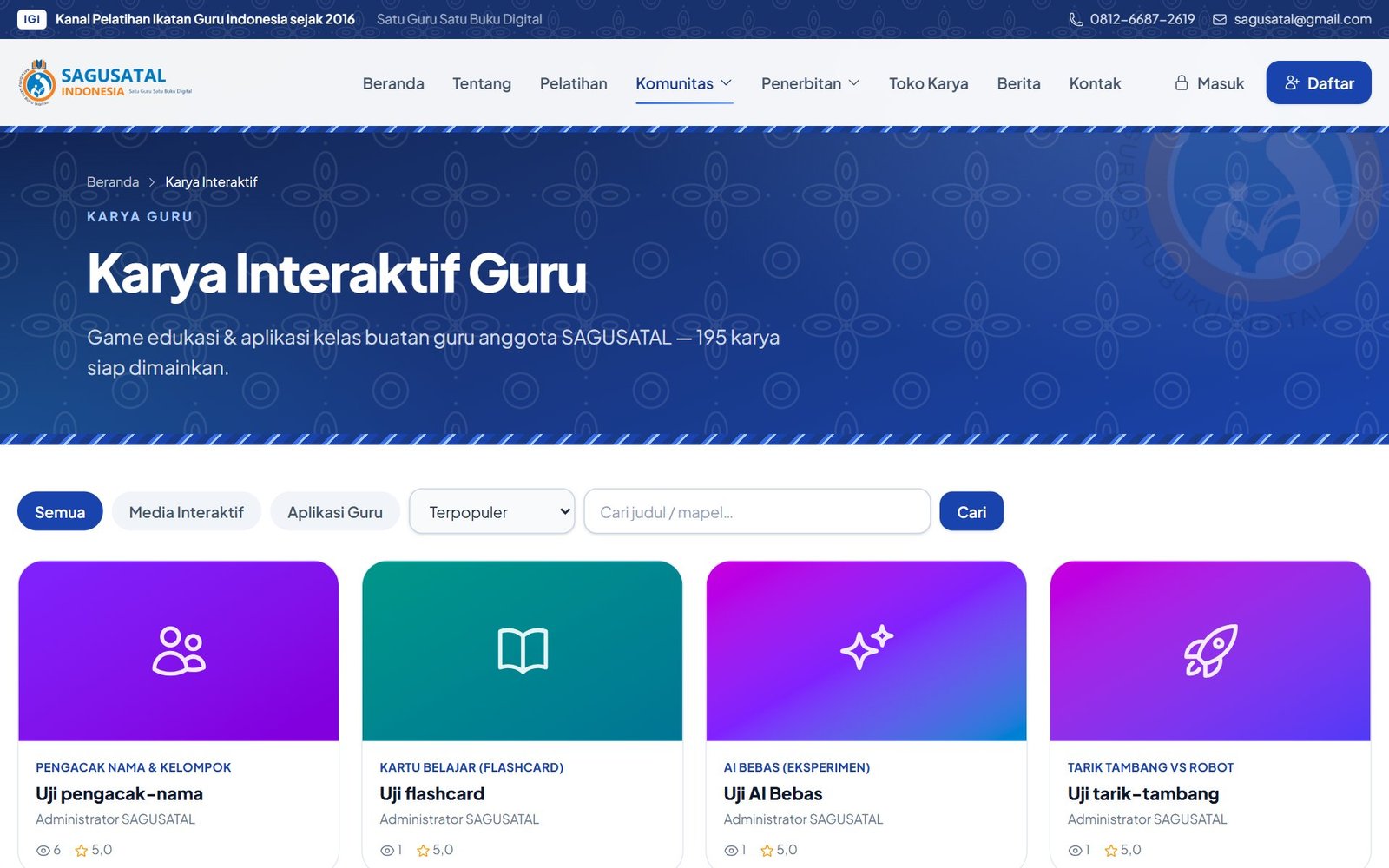
Task: Click the phone number 0812-6687-2619
Action: [x=1142, y=19]
